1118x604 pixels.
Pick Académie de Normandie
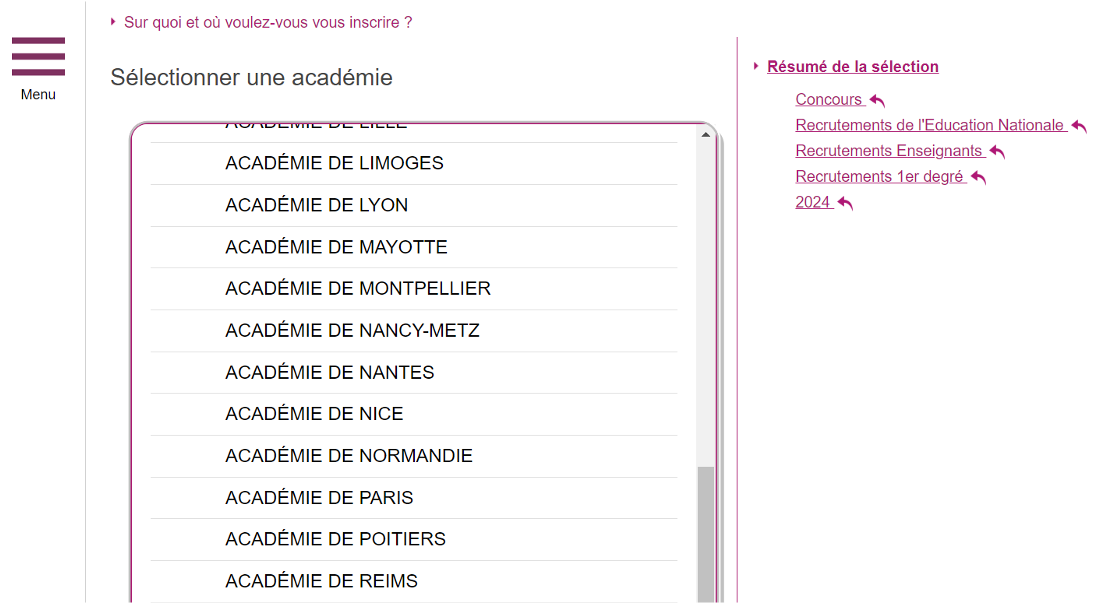click(348, 456)
